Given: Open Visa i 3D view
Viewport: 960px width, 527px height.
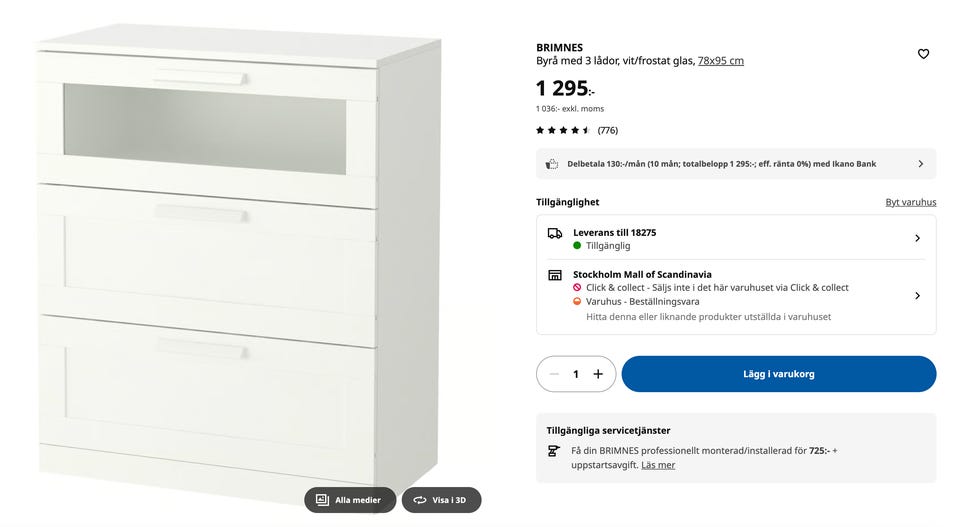Looking at the screenshot, I should coord(442,500).
